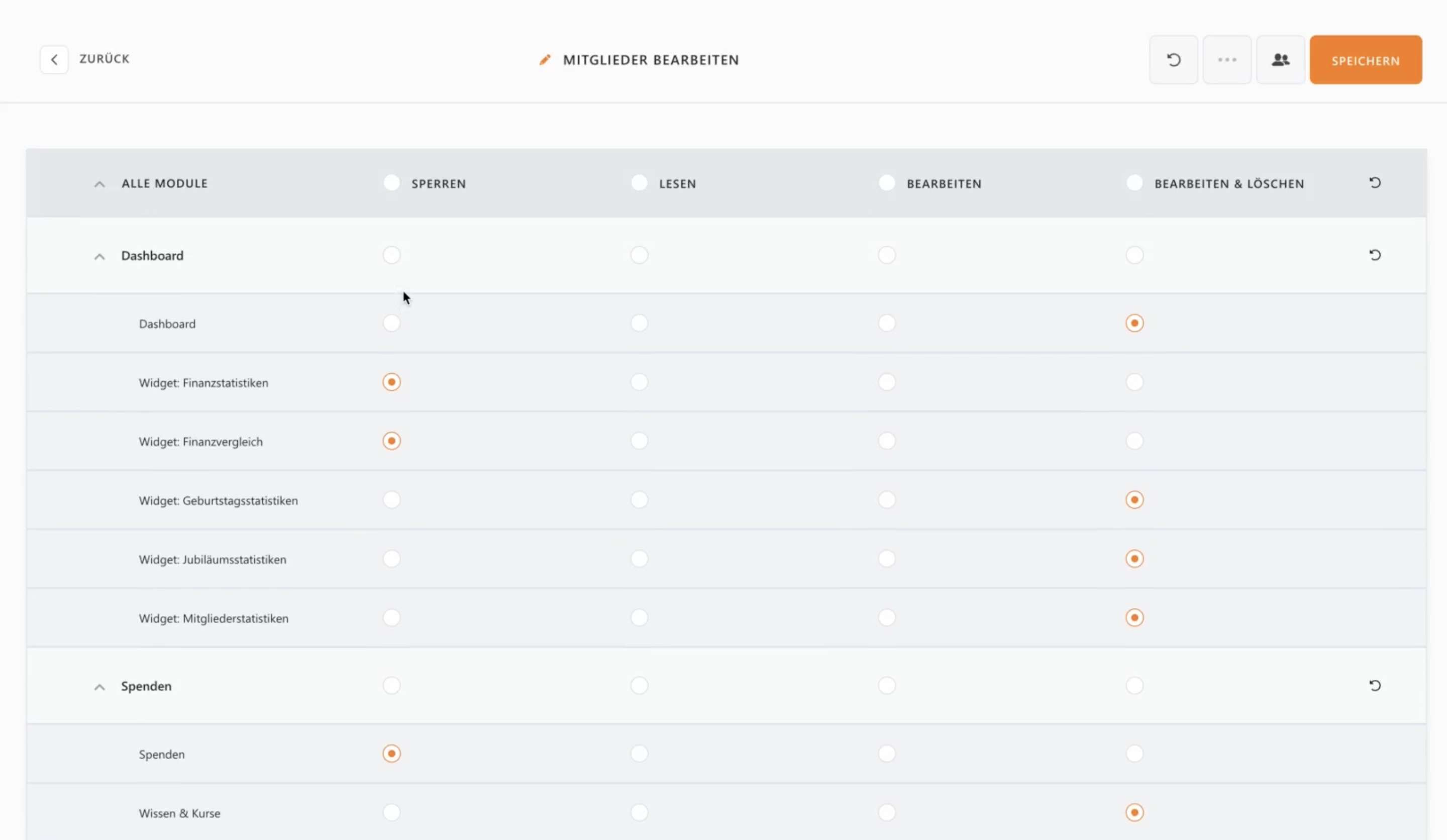Set Widget: Finanzstatistiken to Lesen
1447x840 pixels.
(x=639, y=382)
